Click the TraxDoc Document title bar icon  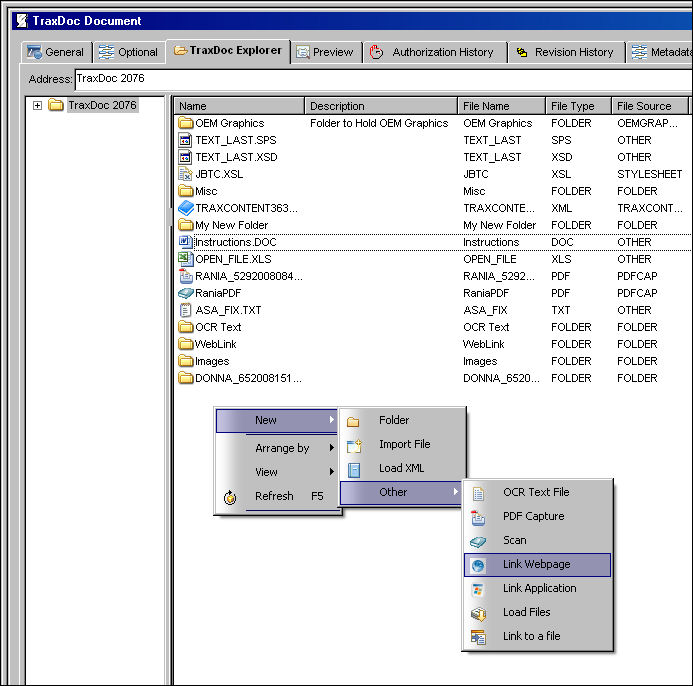click(x=22, y=21)
